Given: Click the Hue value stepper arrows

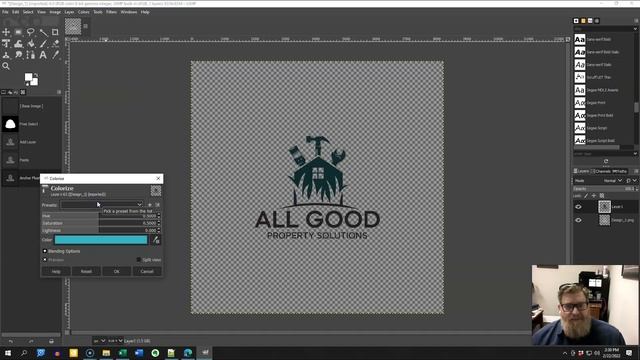Looking at the screenshot, I should click(159, 216).
